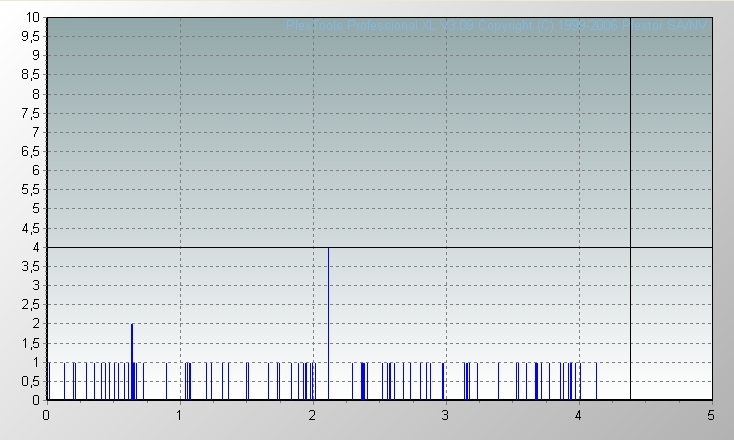Click the Y-axis label 7
The image size is (734, 440).
click(x=36, y=132)
